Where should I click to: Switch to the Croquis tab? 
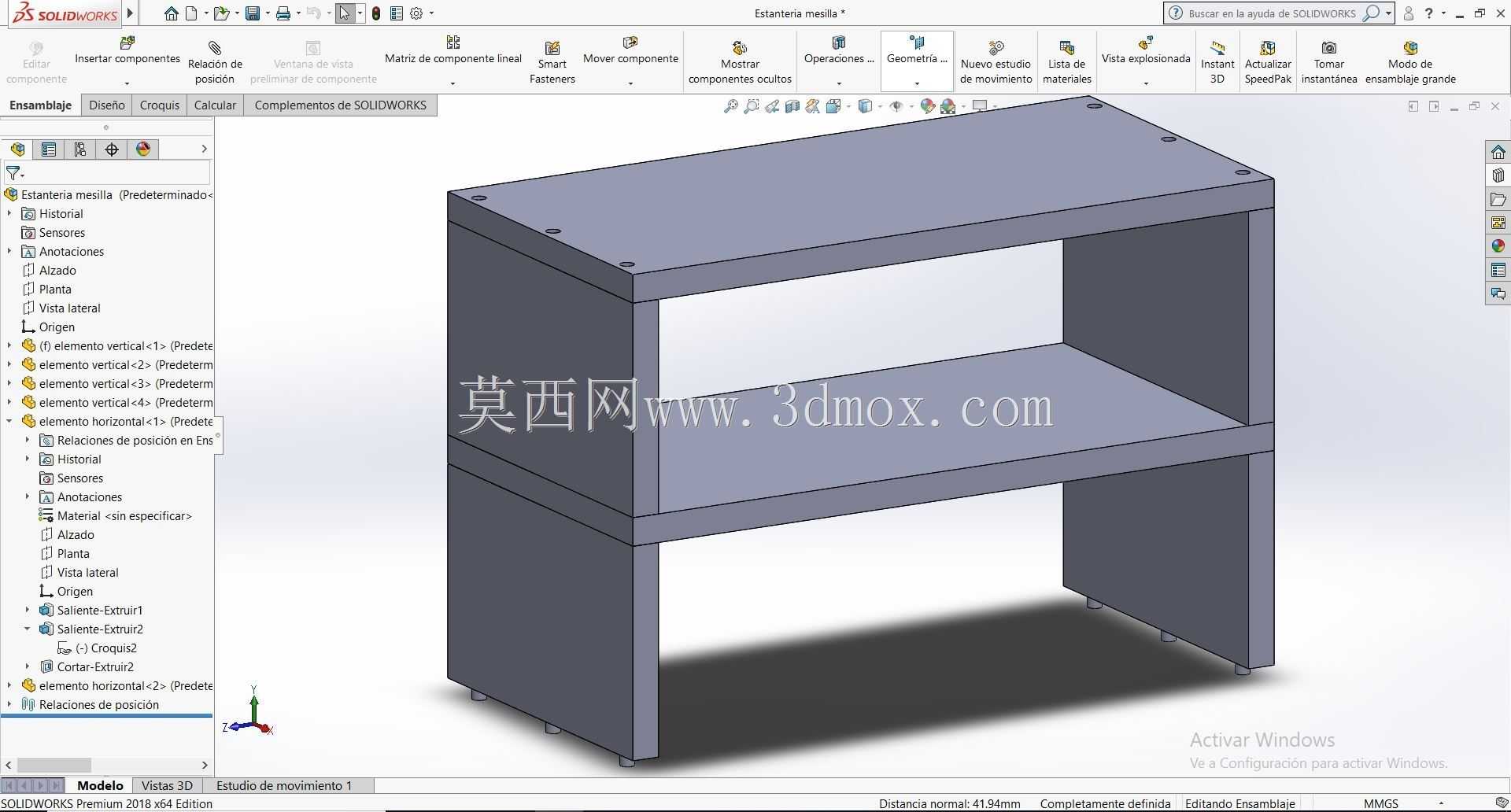(x=160, y=105)
